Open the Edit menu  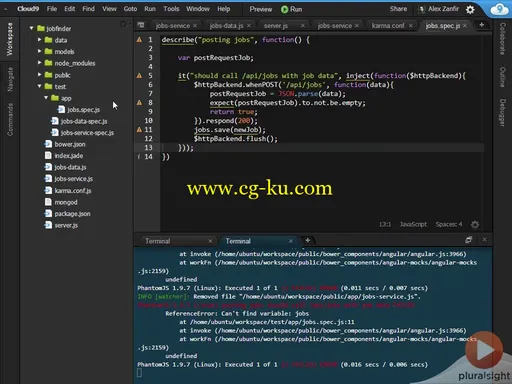[x=70, y=9]
